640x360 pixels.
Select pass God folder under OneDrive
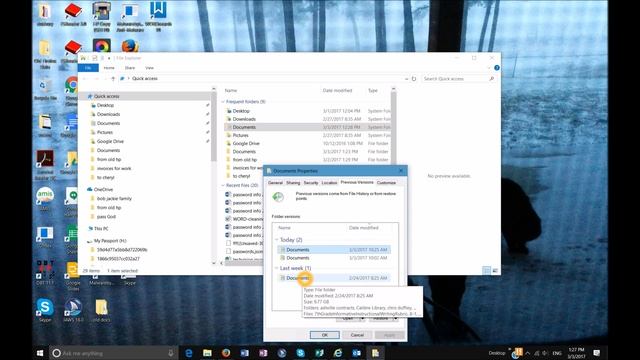[106, 216]
